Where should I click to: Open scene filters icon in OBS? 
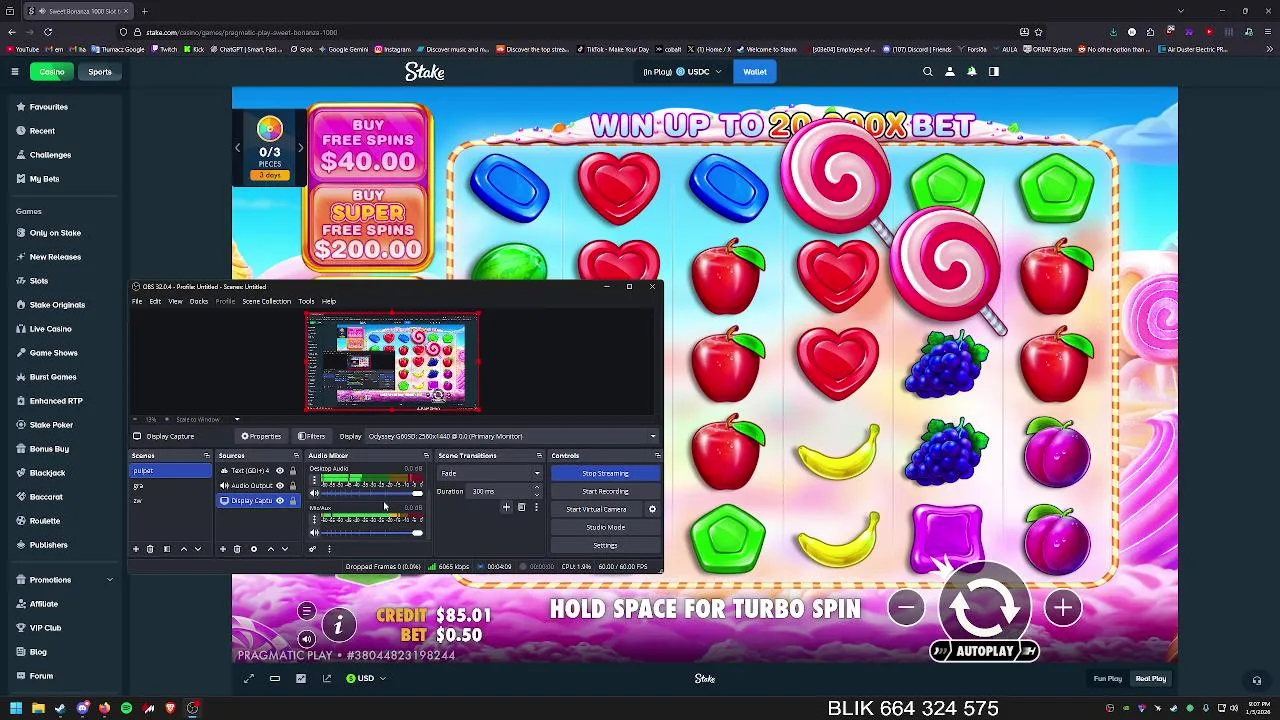[x=167, y=549]
